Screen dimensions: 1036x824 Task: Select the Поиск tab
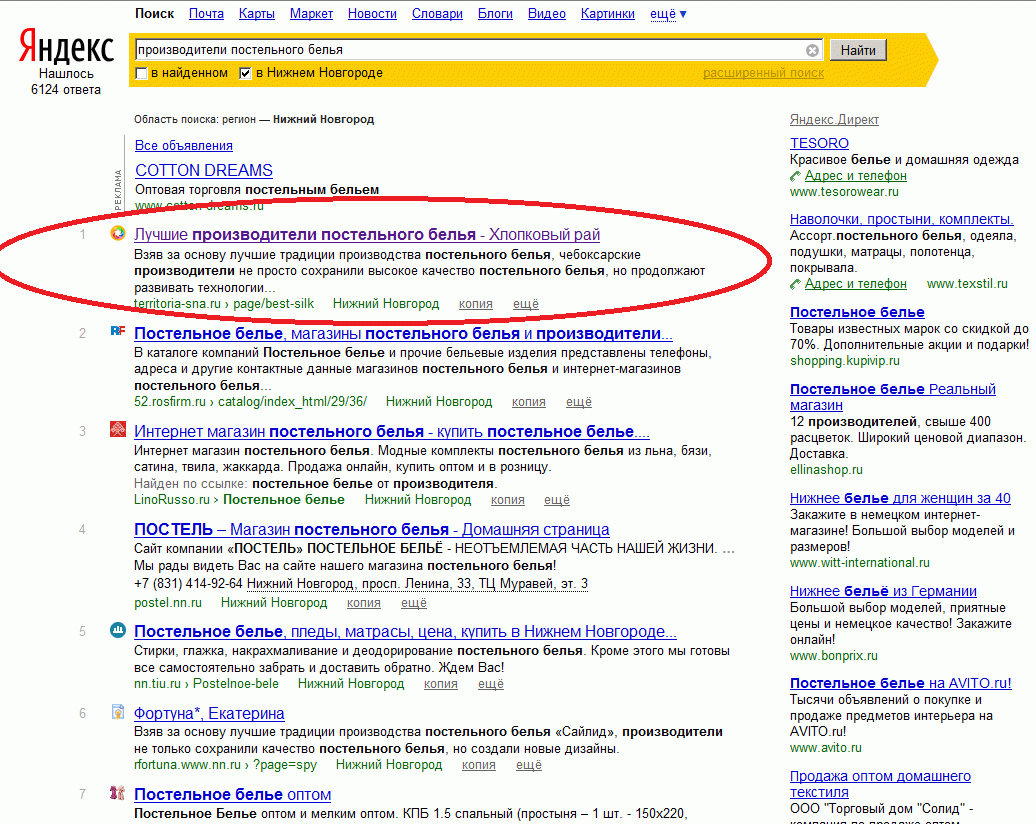click(155, 14)
